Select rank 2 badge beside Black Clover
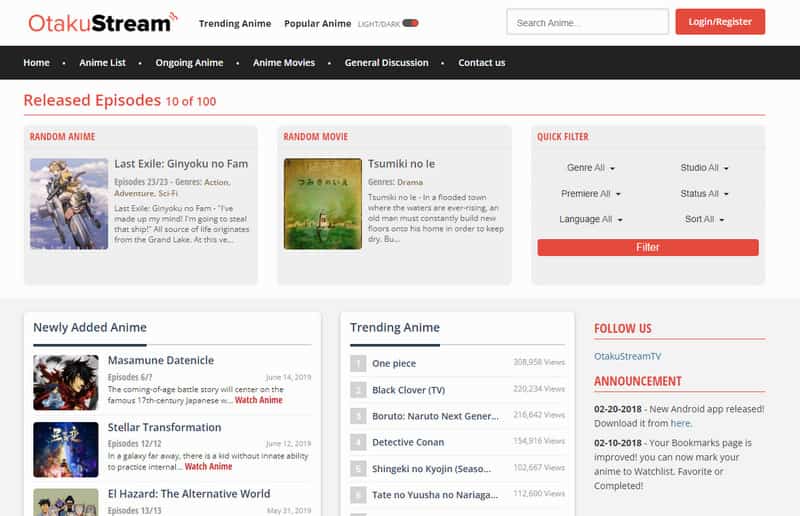This screenshot has width=800, height=516. (358, 390)
